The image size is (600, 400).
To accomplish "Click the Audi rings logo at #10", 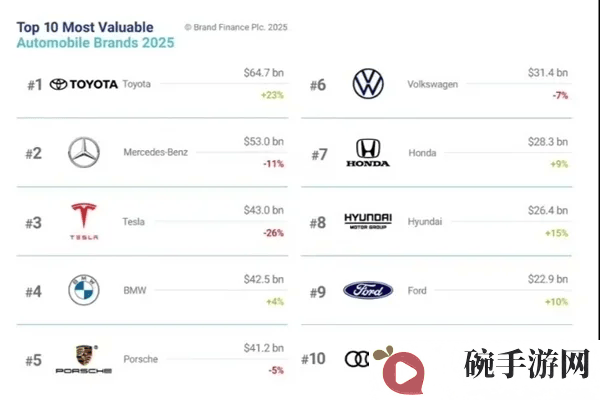I will point(357,359).
